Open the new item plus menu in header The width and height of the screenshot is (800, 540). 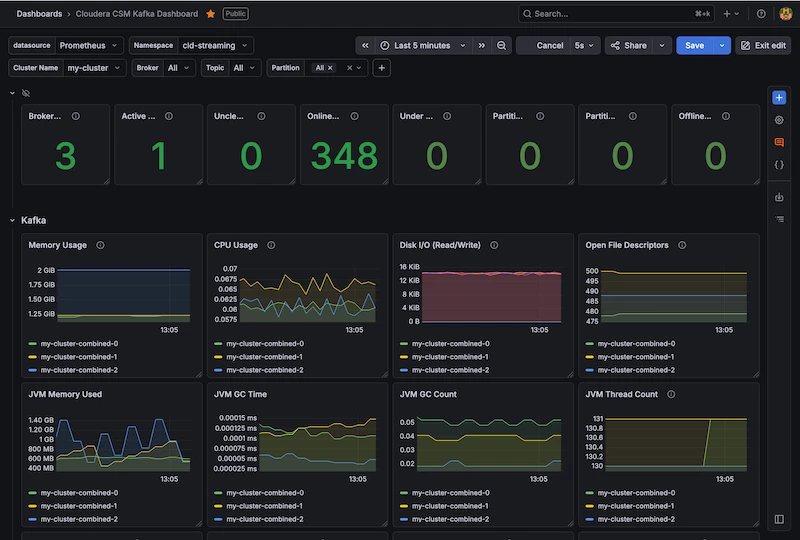pos(731,14)
